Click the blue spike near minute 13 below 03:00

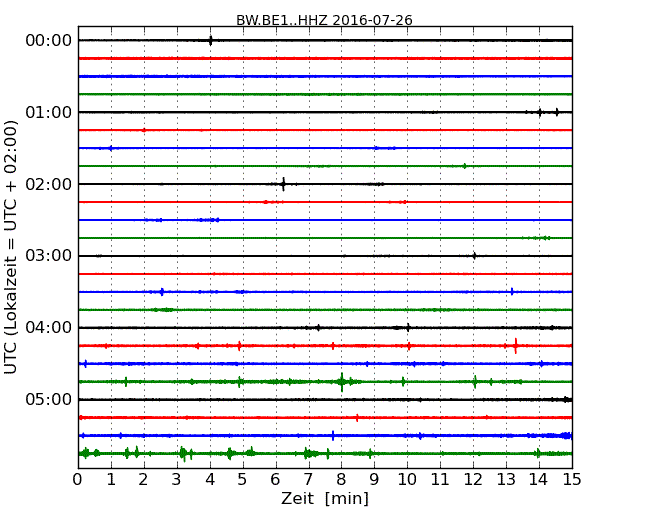click(x=512, y=292)
